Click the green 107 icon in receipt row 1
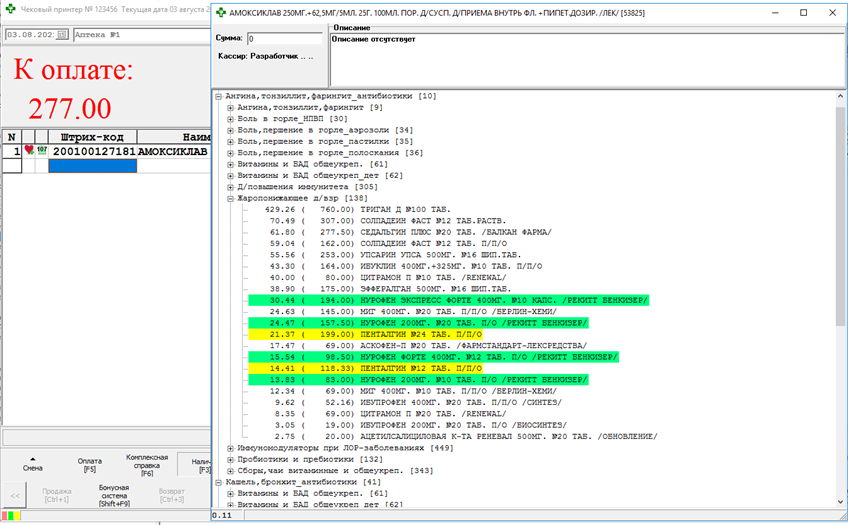Image resolution: width=848 pixels, height=525 pixels. coord(42,151)
